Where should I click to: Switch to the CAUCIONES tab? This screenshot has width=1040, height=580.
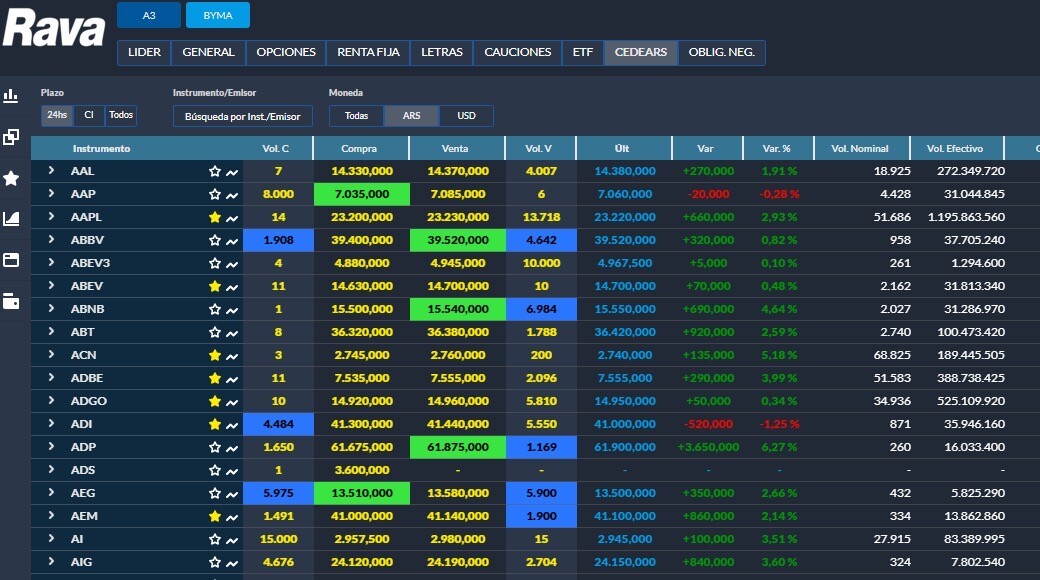pos(517,52)
